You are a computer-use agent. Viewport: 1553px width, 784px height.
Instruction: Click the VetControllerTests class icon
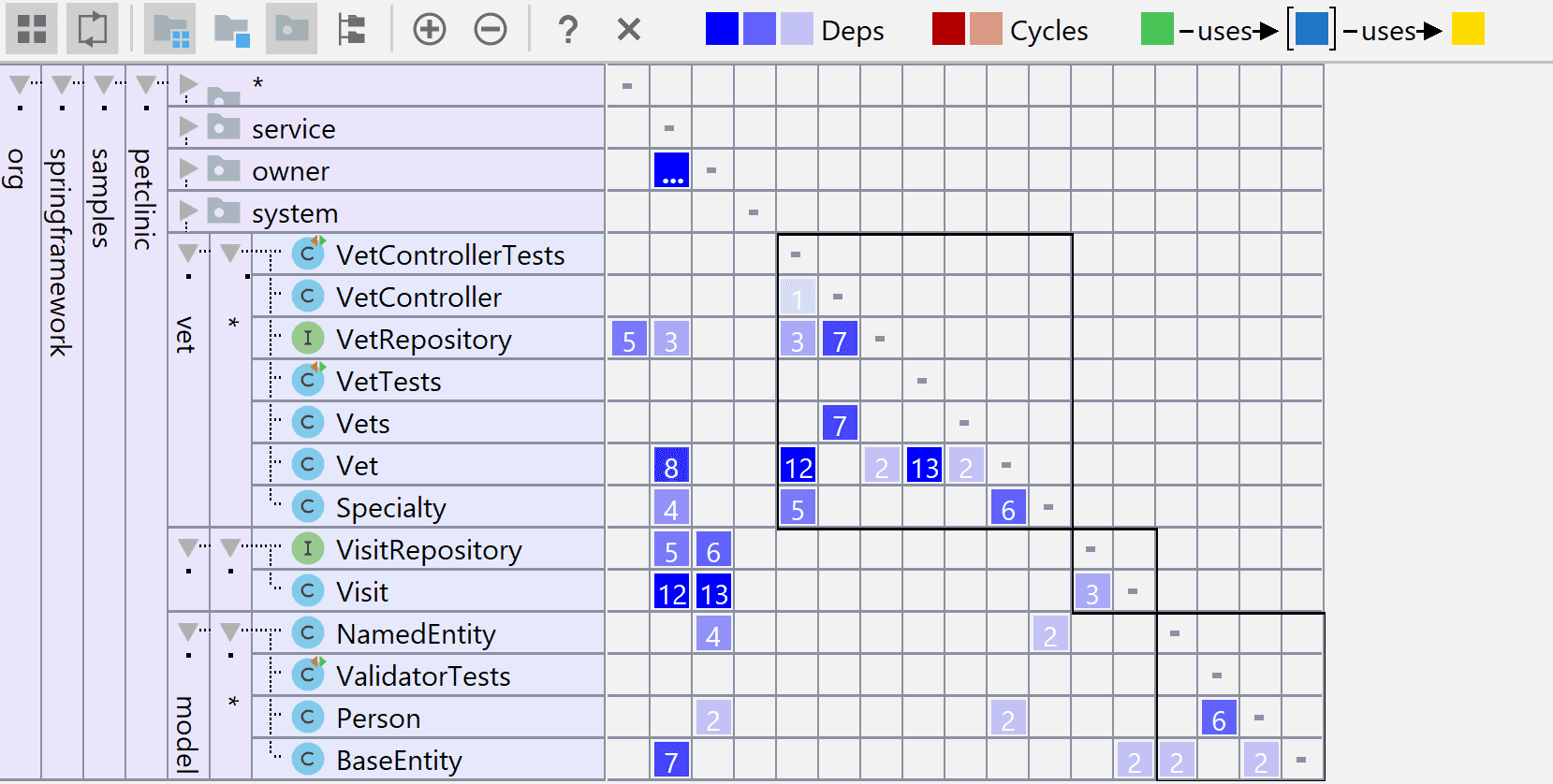(307, 254)
